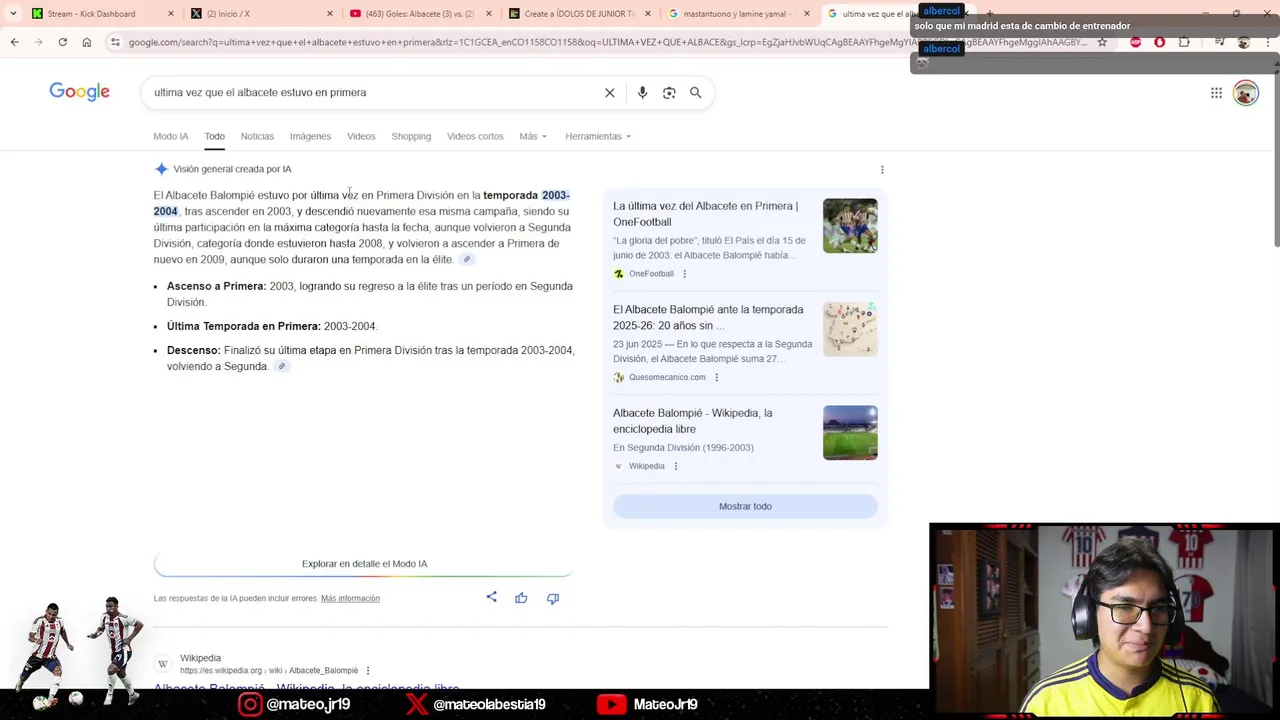Image resolution: width=1280 pixels, height=720 pixels.
Task: Go forward with the browser forward arrow
Action: tap(38, 42)
